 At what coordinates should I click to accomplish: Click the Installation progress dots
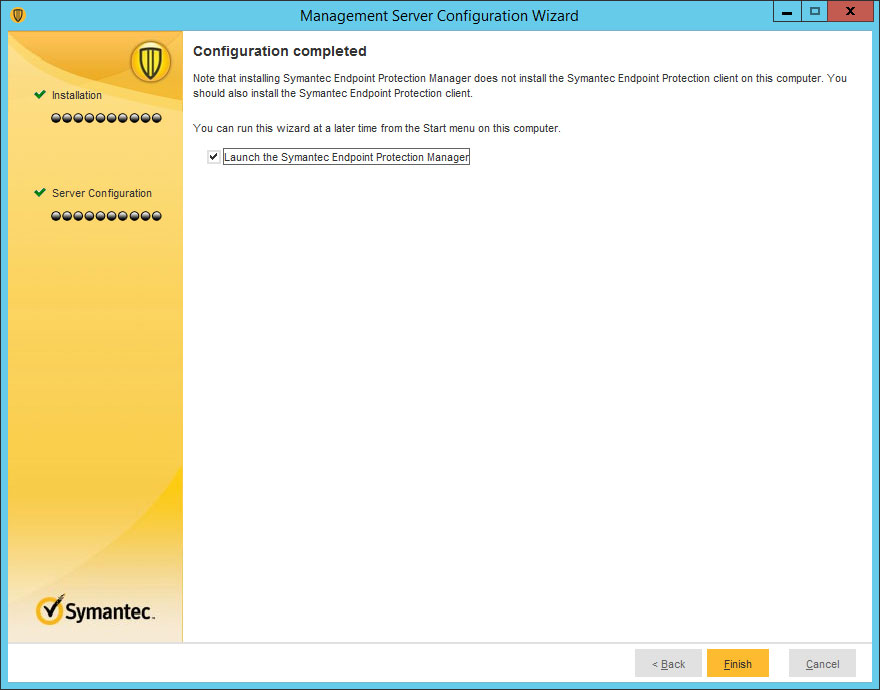click(106, 118)
